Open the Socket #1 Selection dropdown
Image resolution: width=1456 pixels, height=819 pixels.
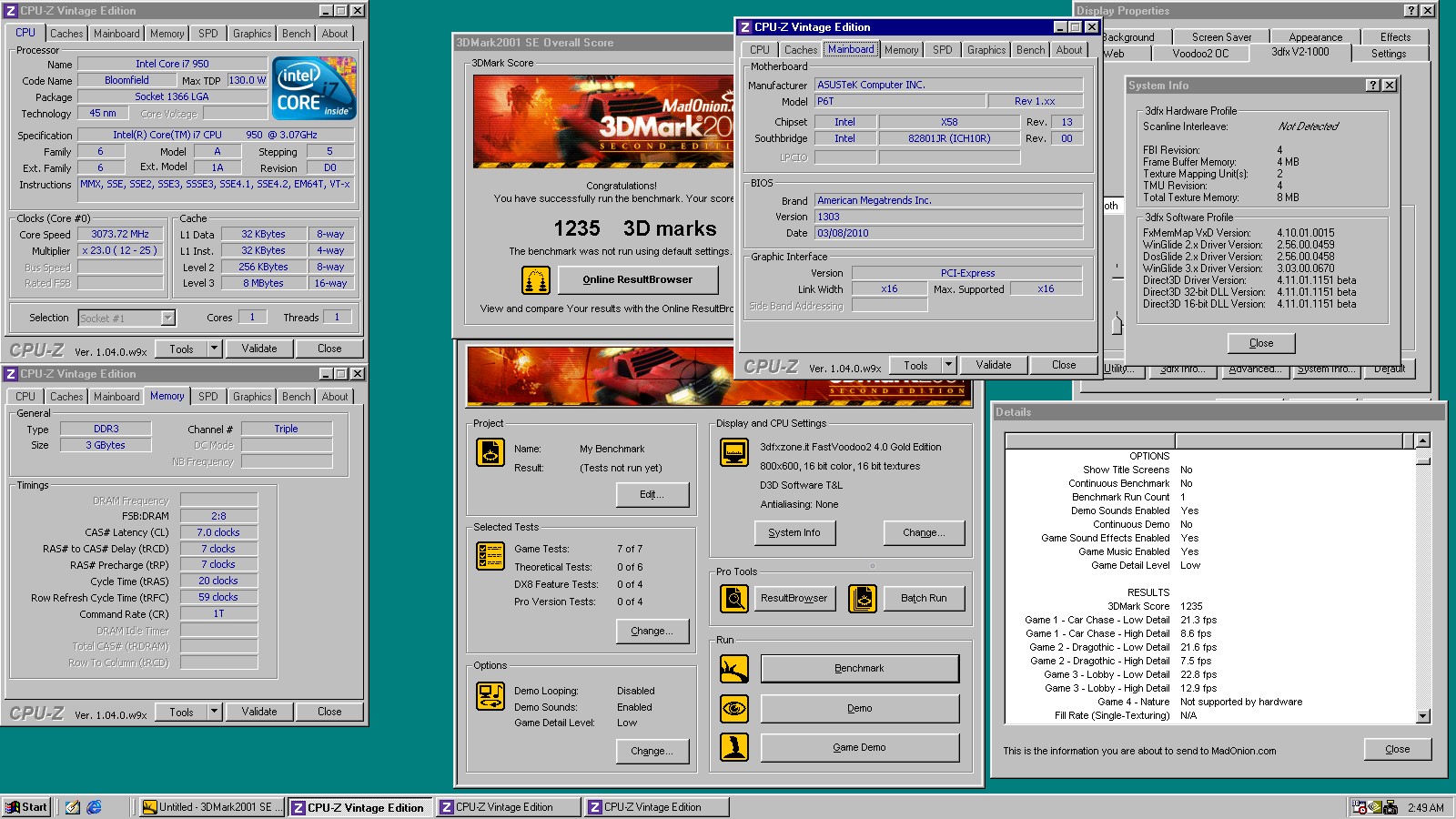tap(167, 318)
